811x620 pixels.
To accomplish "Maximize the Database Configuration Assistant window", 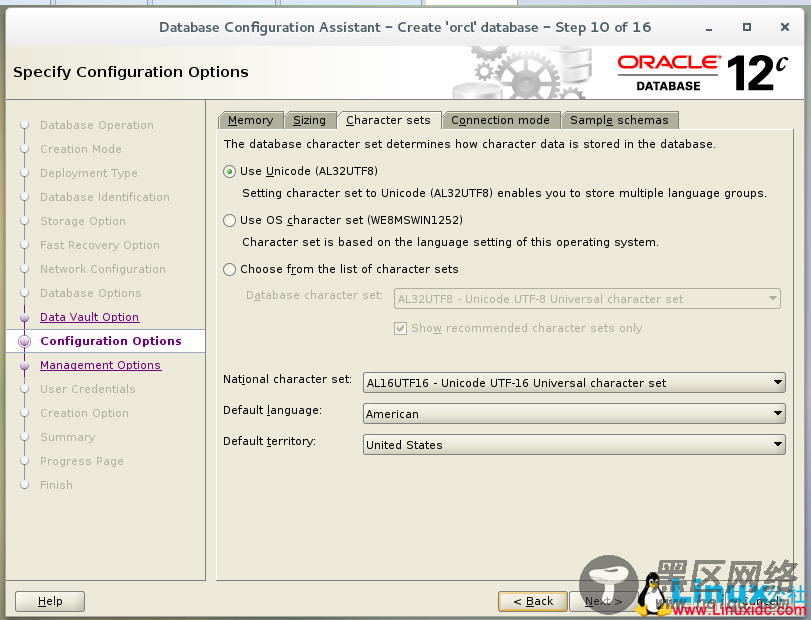I will coord(746,27).
